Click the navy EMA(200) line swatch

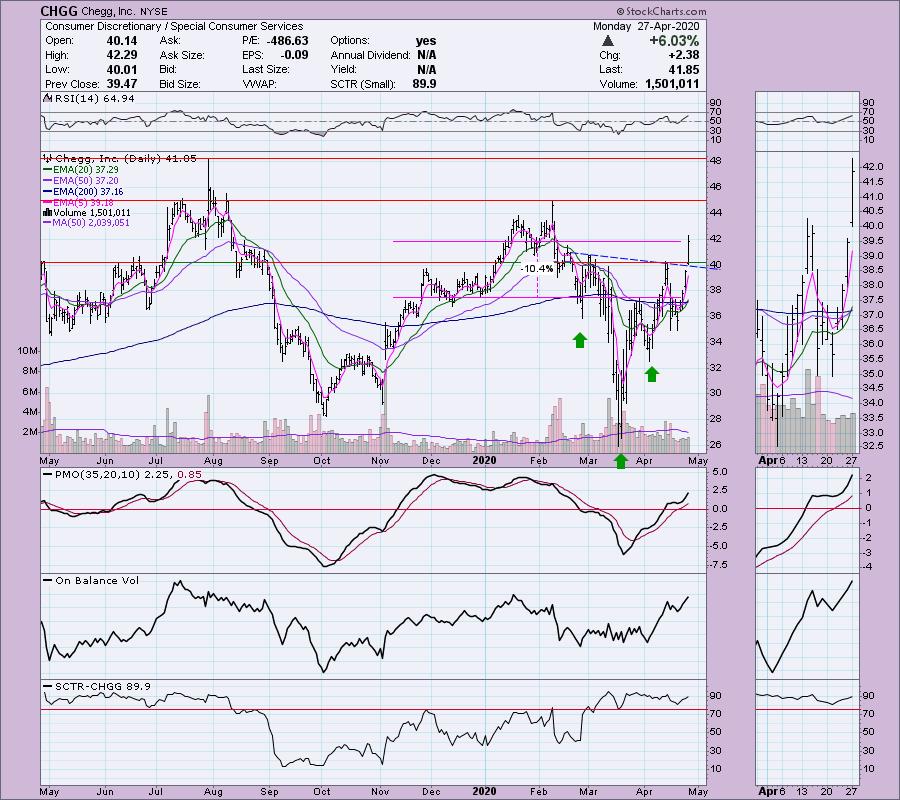(x=48, y=192)
